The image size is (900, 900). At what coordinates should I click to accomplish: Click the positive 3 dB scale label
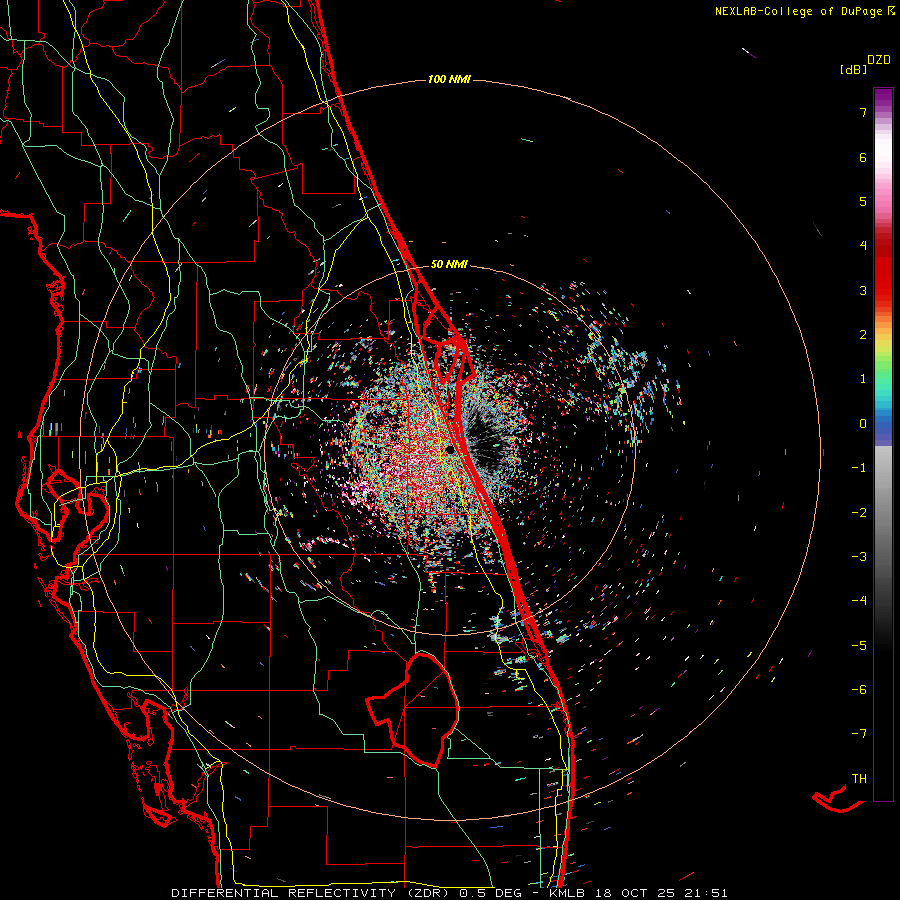point(863,290)
